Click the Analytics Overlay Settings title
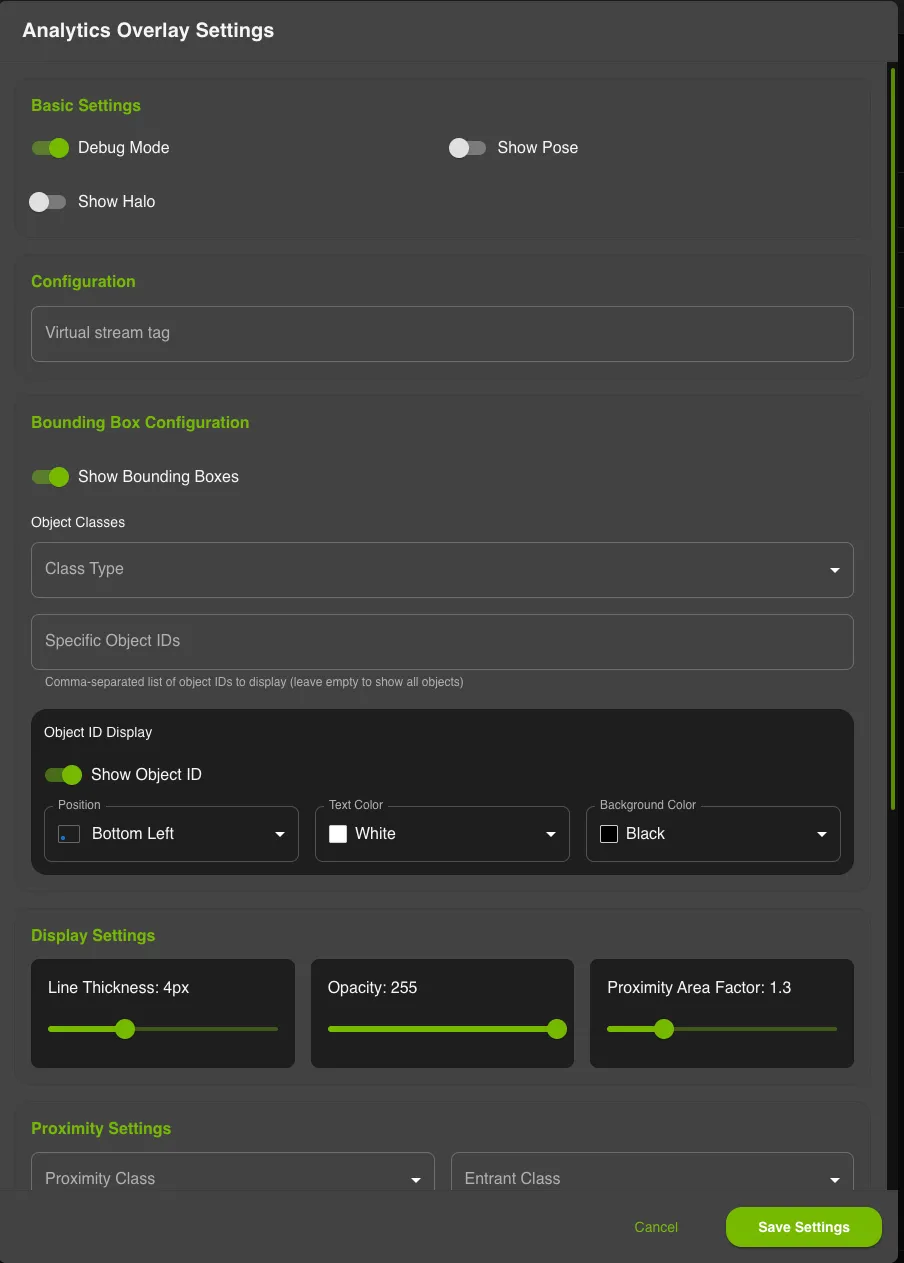904x1263 pixels. coord(148,31)
